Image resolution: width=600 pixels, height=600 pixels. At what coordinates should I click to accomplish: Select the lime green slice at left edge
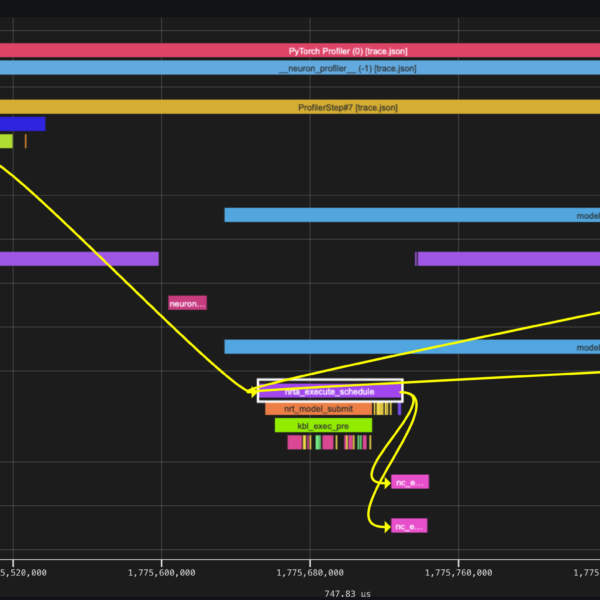[x=7, y=141]
